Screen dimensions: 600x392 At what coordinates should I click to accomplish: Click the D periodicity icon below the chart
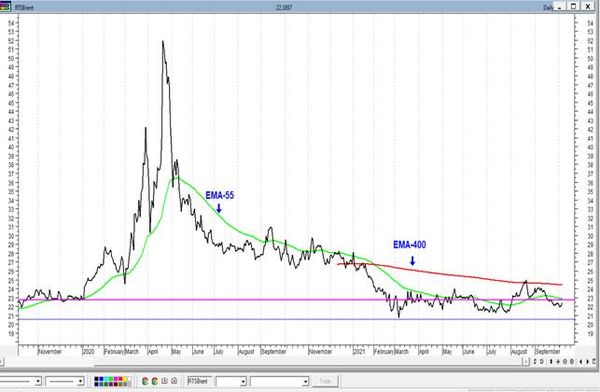[x=541, y=361]
